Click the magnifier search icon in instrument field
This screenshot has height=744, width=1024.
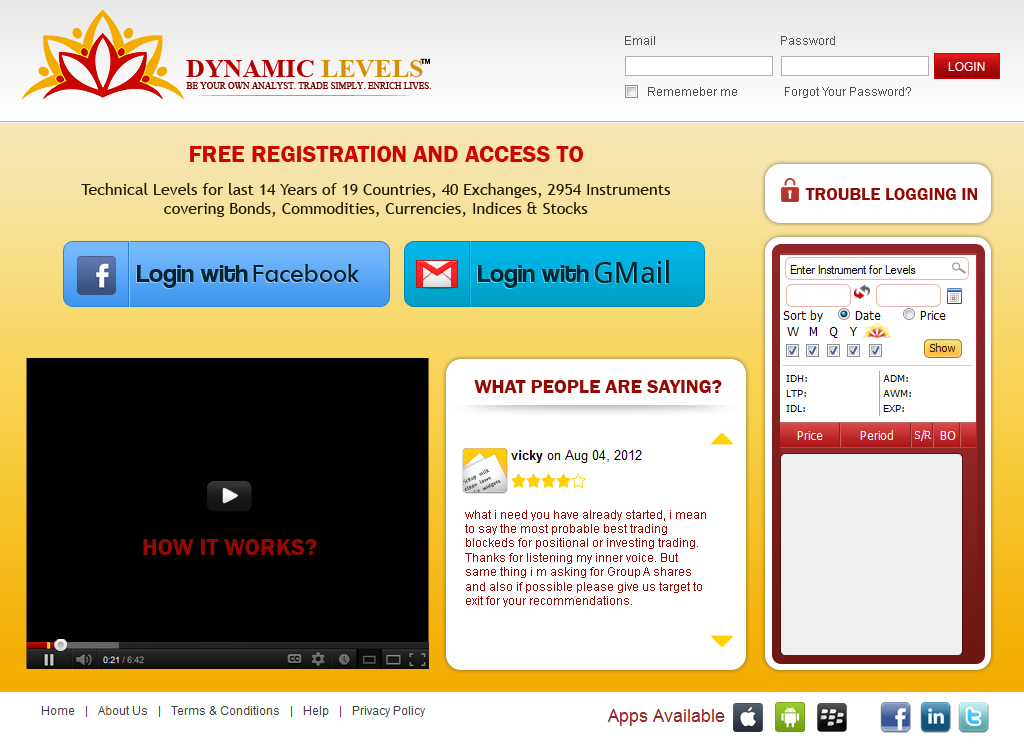pos(958,268)
